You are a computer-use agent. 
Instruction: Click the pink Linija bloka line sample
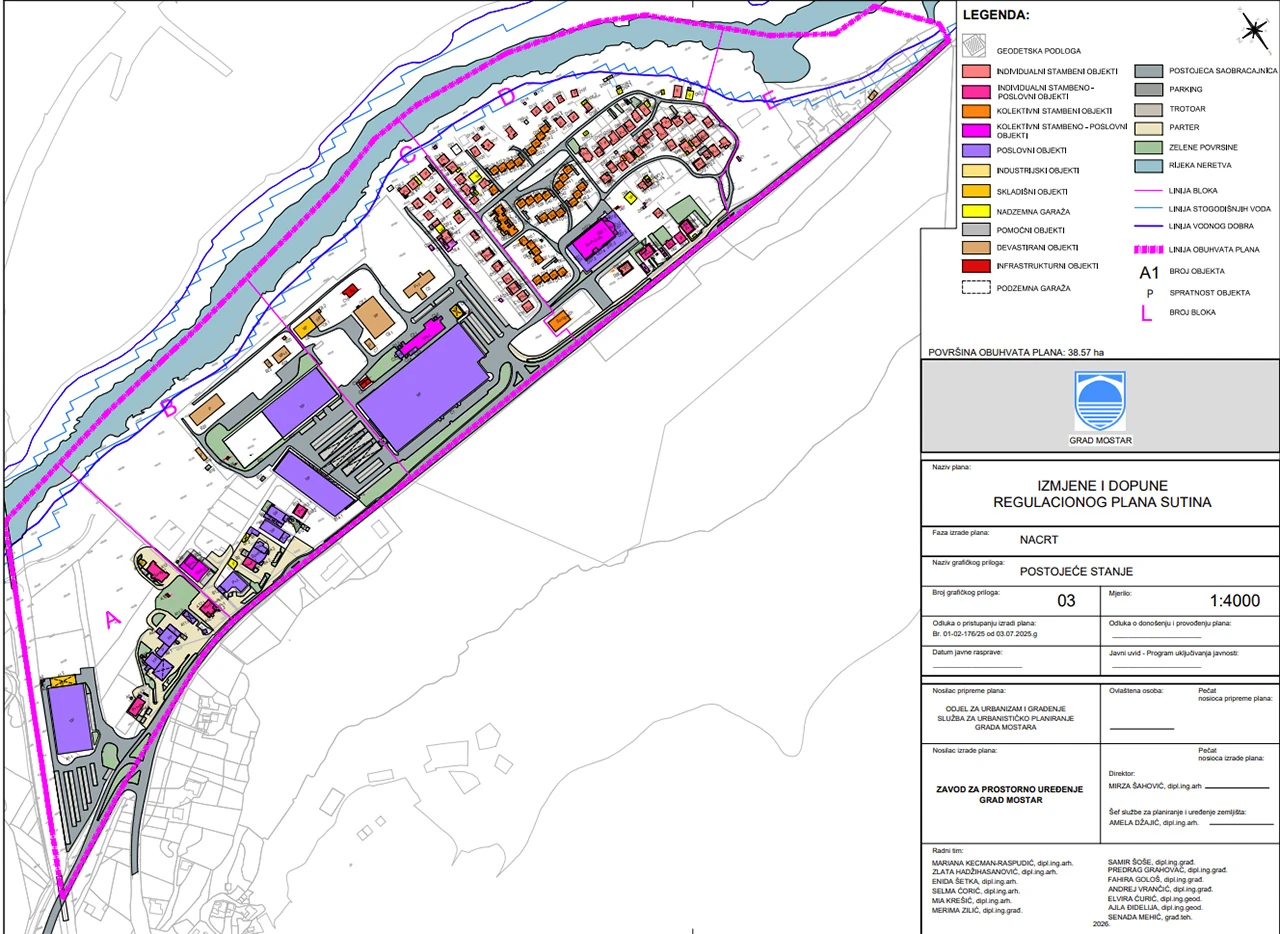coord(1149,188)
